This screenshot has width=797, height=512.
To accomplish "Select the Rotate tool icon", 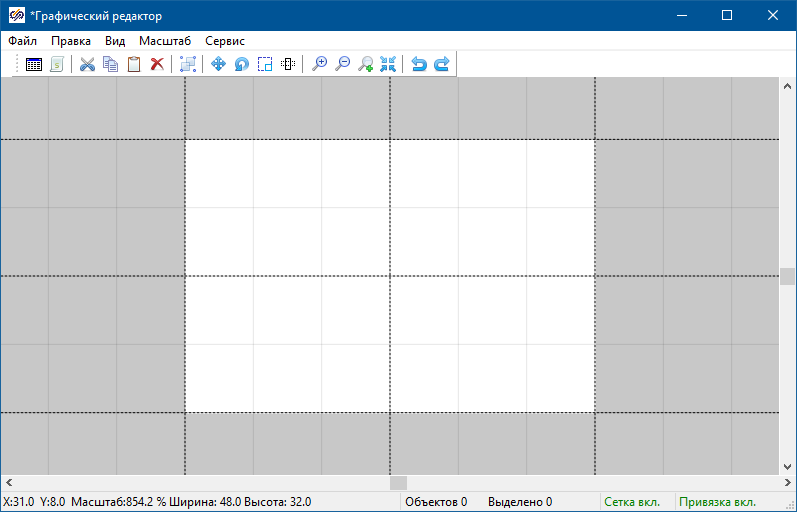I will pyautogui.click(x=241, y=64).
